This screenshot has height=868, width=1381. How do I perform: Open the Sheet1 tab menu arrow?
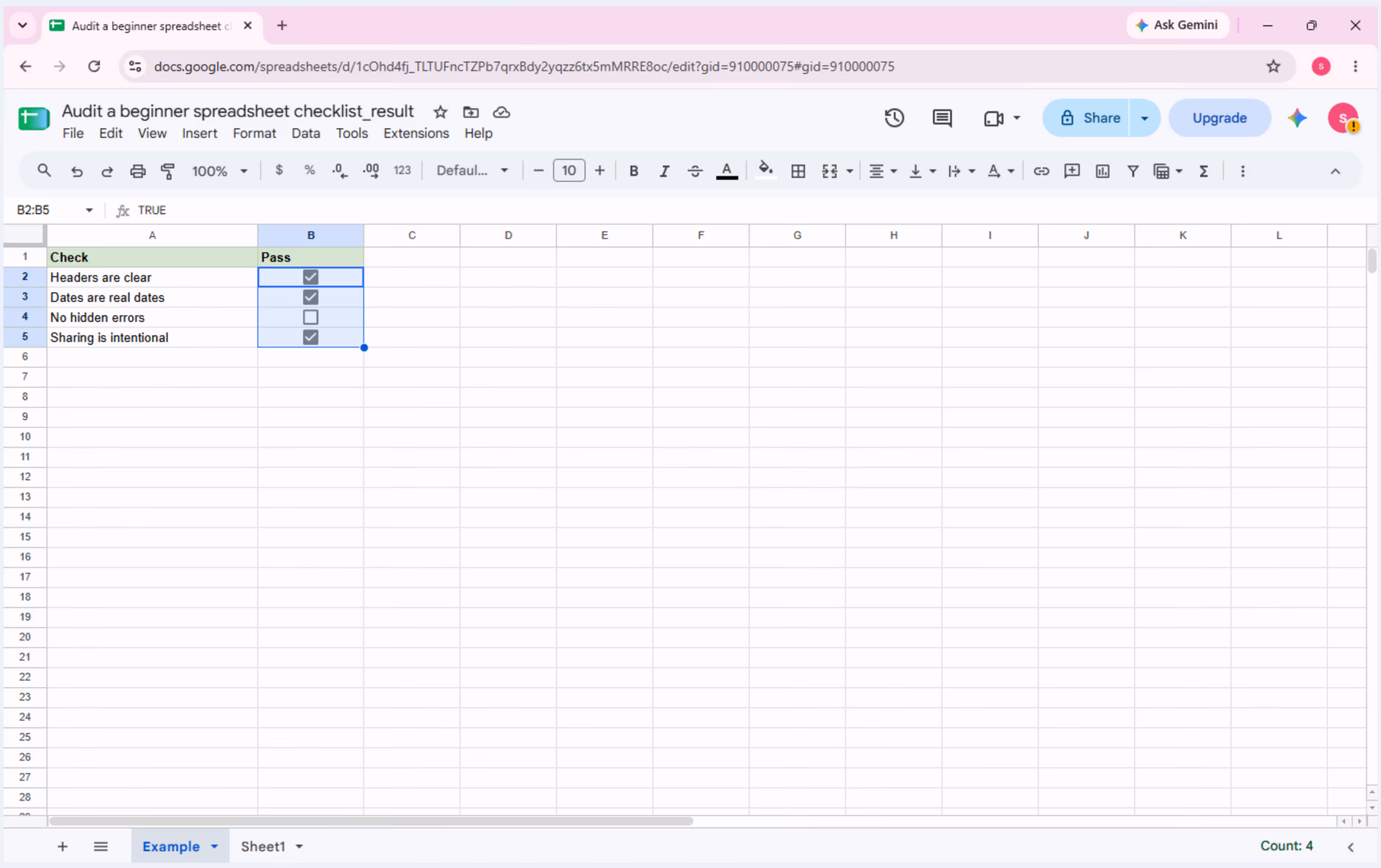tap(299, 847)
